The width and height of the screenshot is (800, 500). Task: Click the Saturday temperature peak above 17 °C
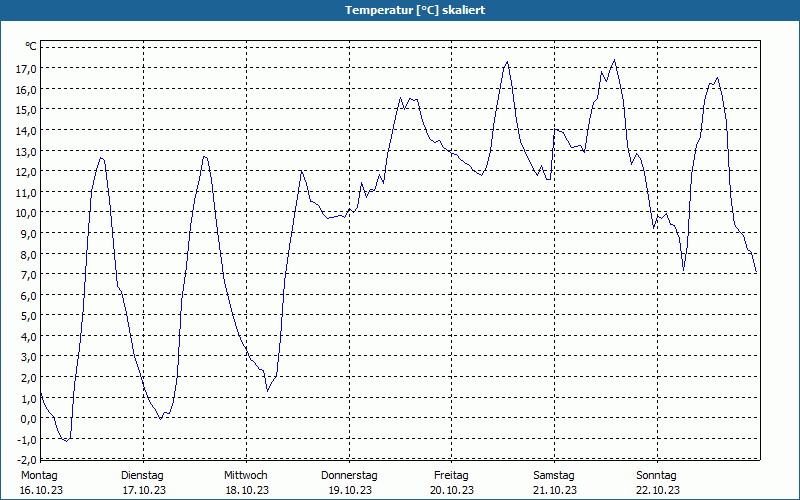(x=614, y=60)
